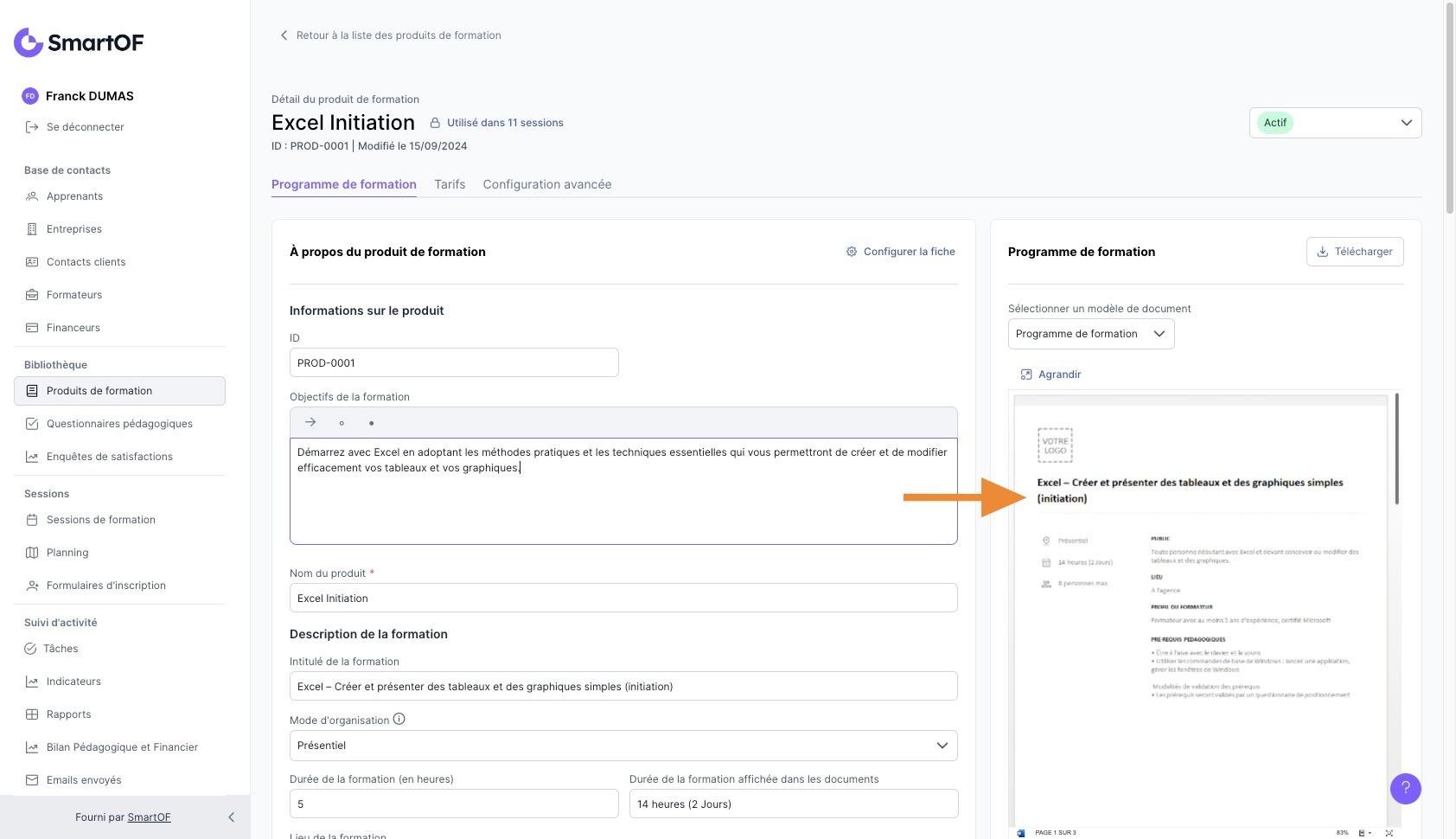Click the document preview vertical scrollbar
Viewport: 1456px width, 839px height.
(1396, 449)
